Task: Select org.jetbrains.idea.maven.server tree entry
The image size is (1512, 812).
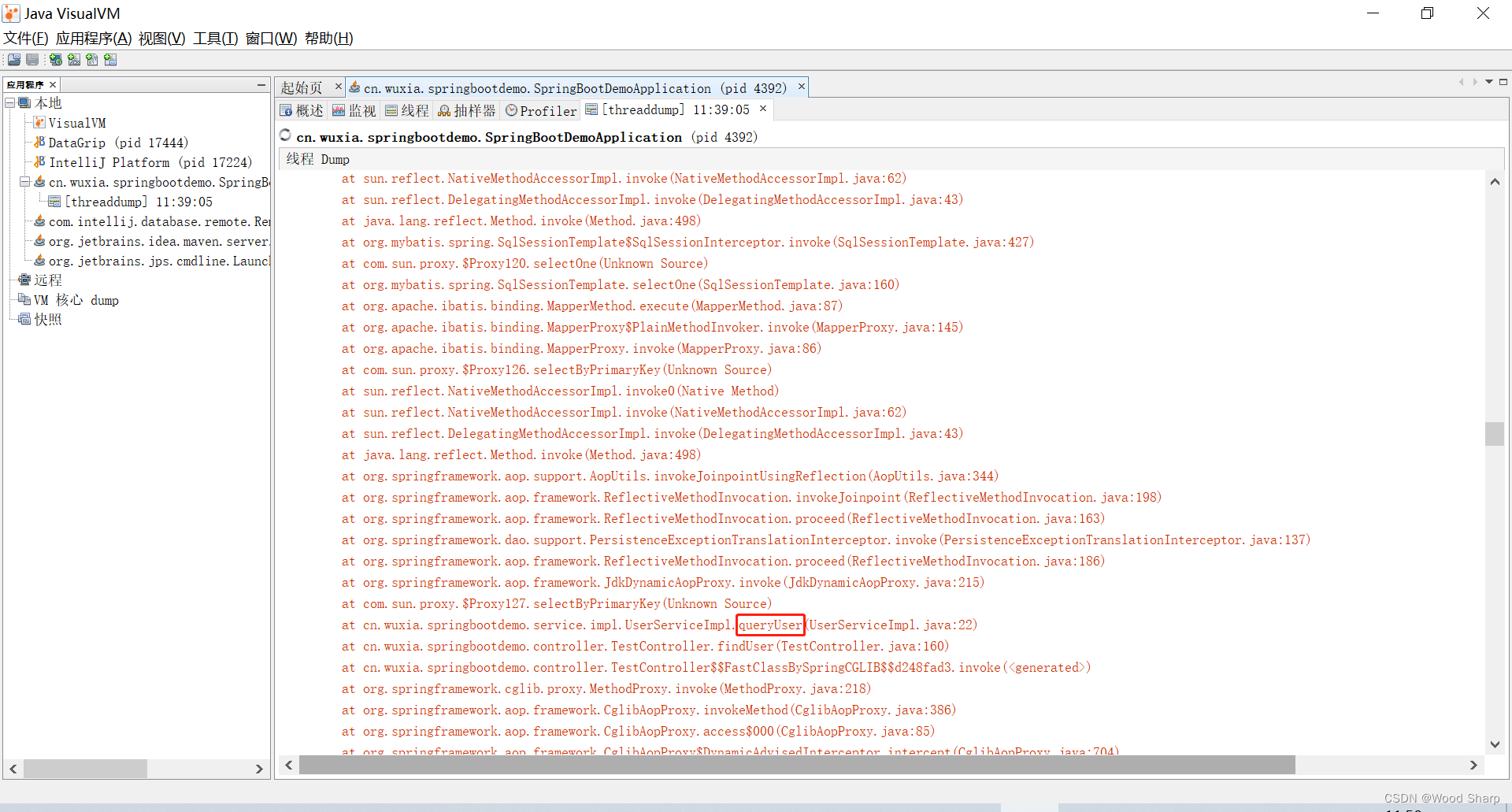Action: click(159, 241)
